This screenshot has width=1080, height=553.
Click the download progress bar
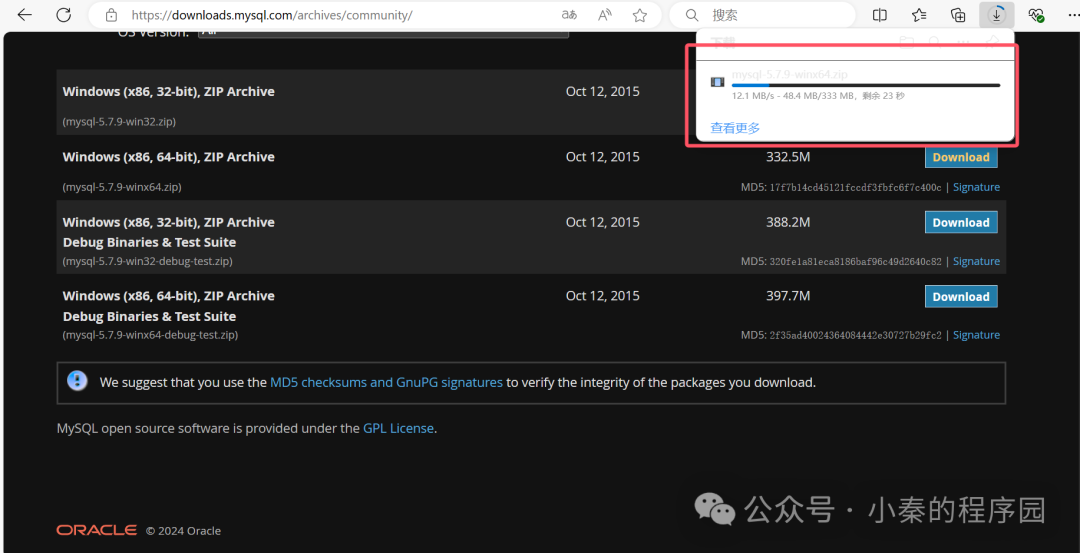(x=866, y=85)
